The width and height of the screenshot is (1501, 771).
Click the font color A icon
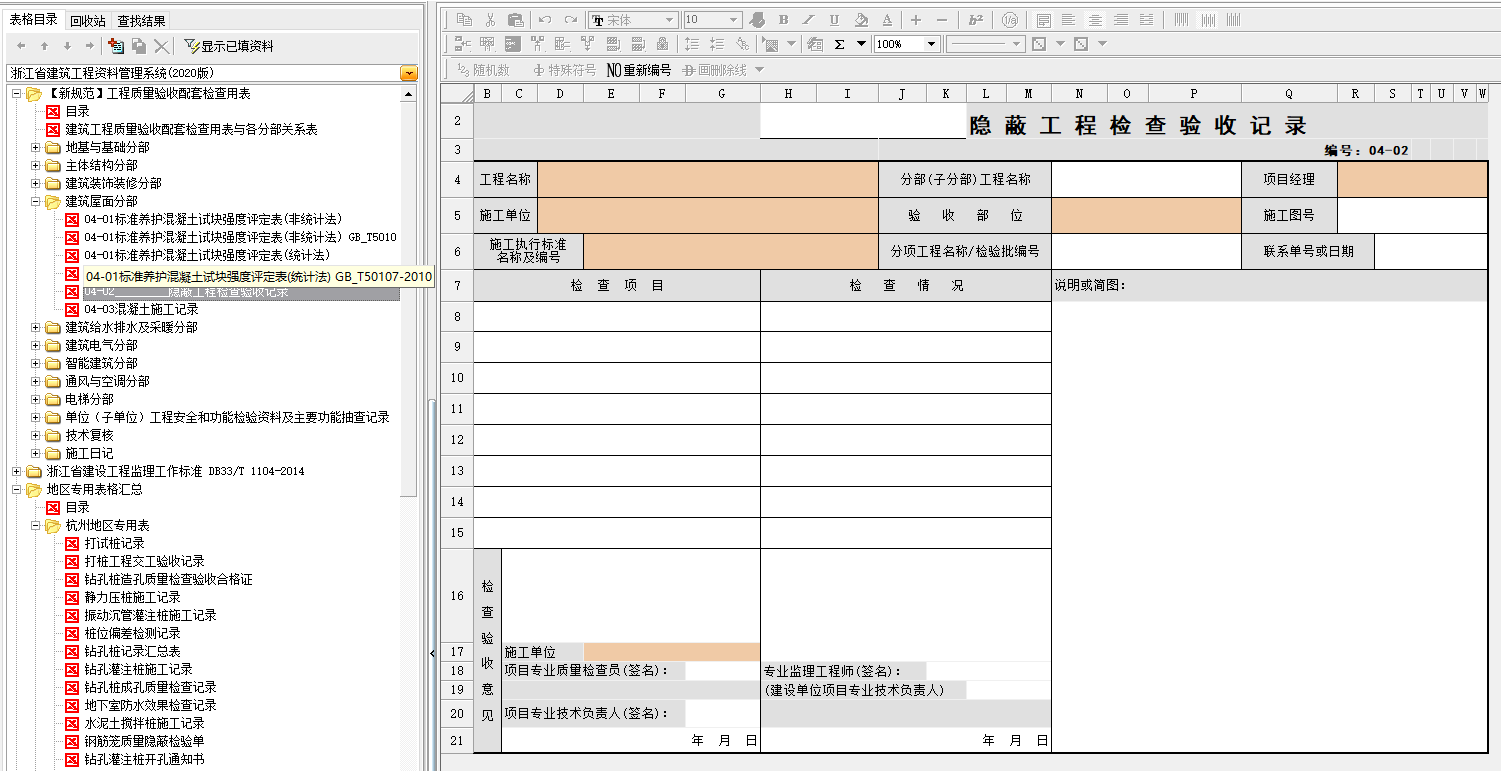[887, 20]
